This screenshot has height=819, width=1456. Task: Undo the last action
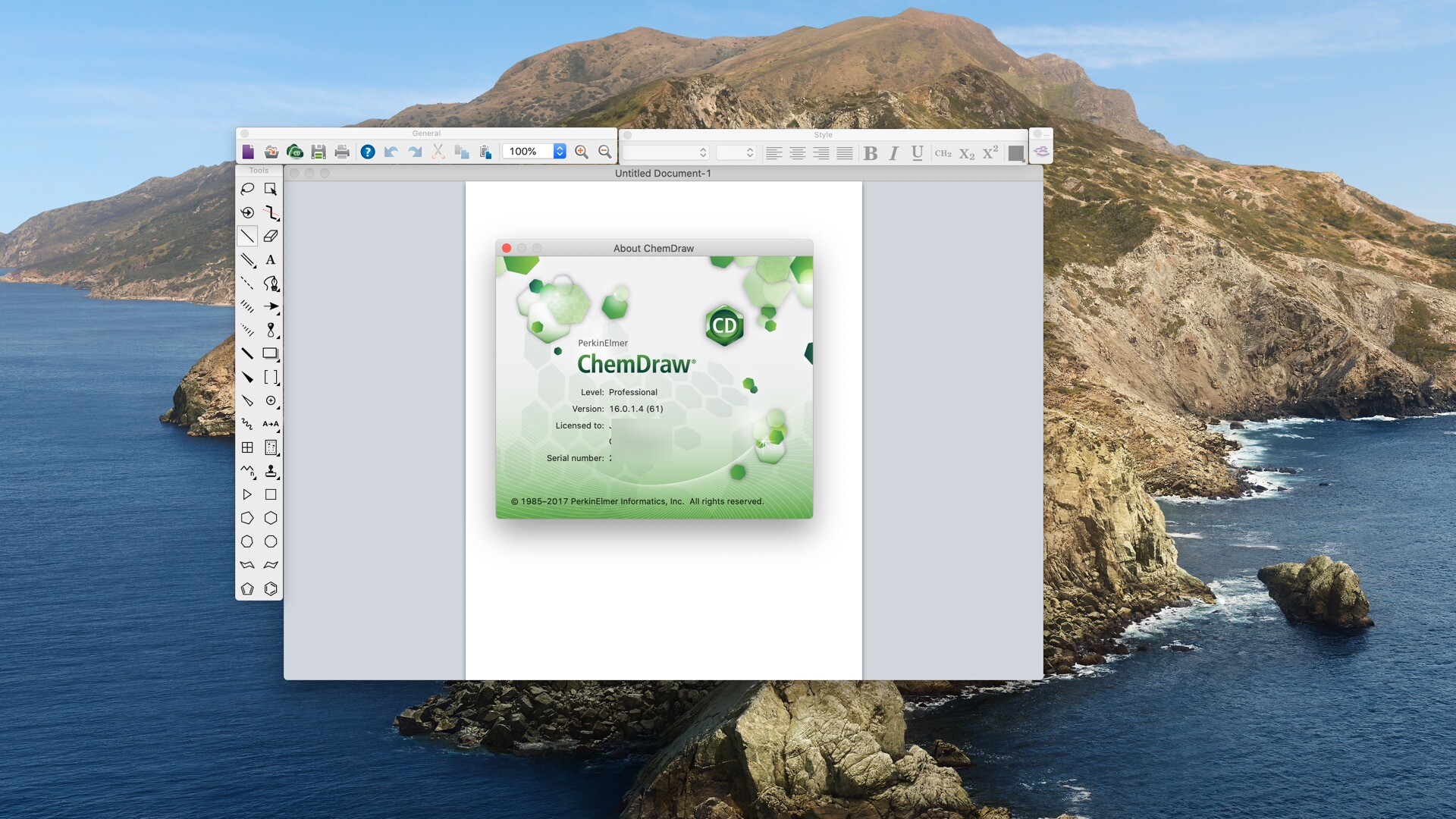tap(391, 152)
